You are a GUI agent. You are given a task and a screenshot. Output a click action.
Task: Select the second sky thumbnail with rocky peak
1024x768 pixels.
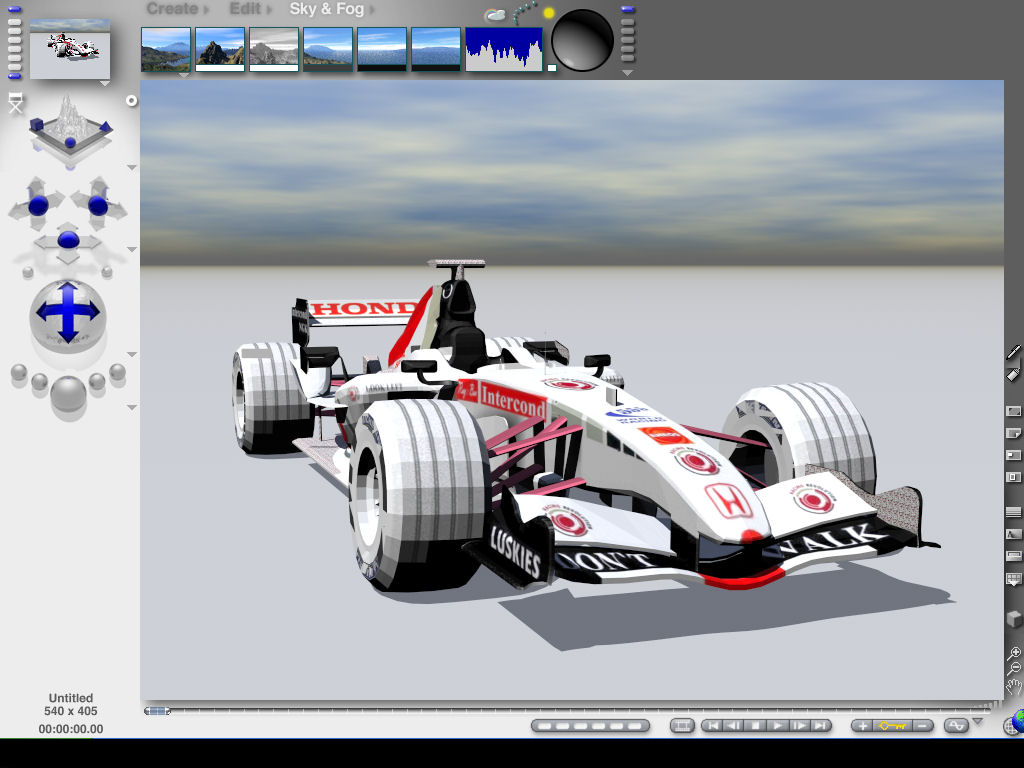[220, 49]
